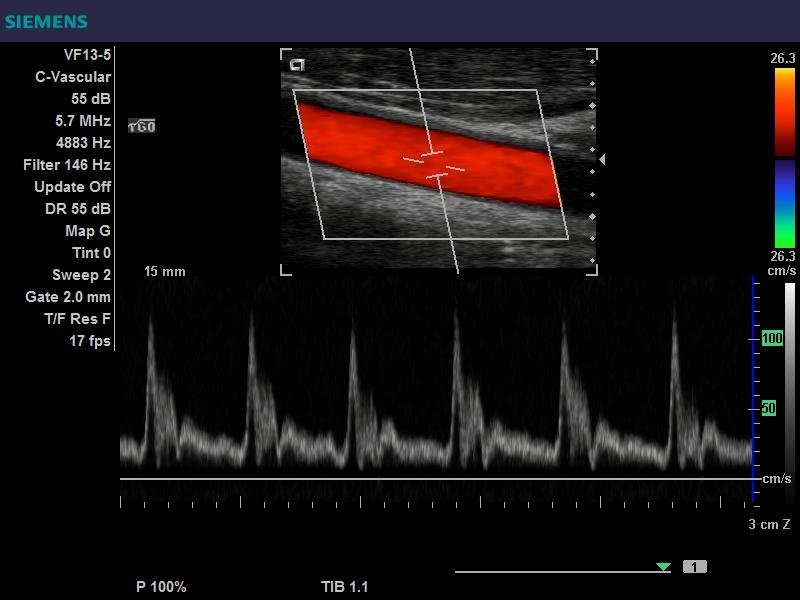The image size is (800, 600).
Task: Select the Filter 146 Hz parameter
Action: [x=67, y=165]
